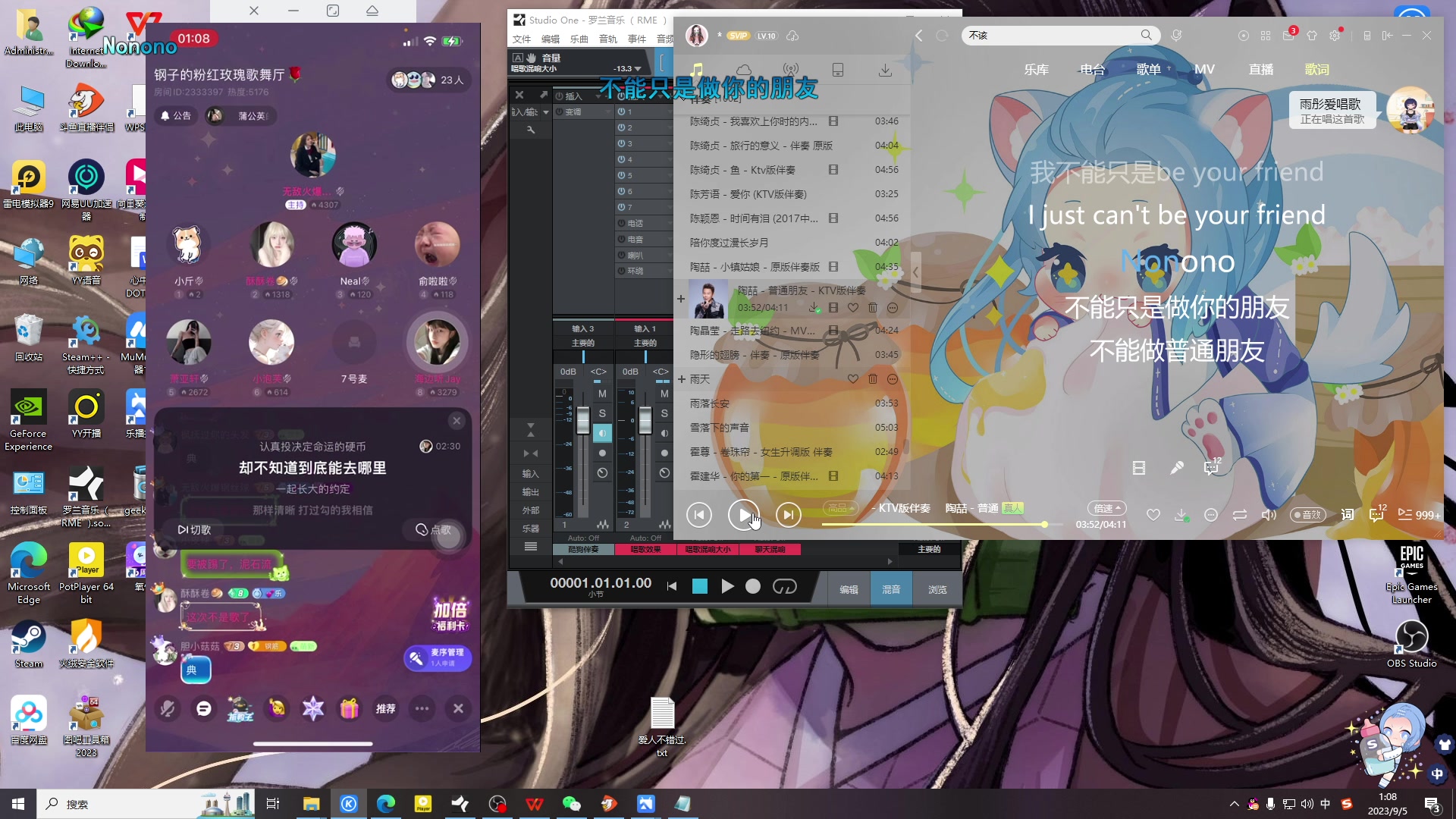The width and height of the screenshot is (1456, 819).
Task: Click the microphone sing icon above player bar
Action: [x=1176, y=468]
